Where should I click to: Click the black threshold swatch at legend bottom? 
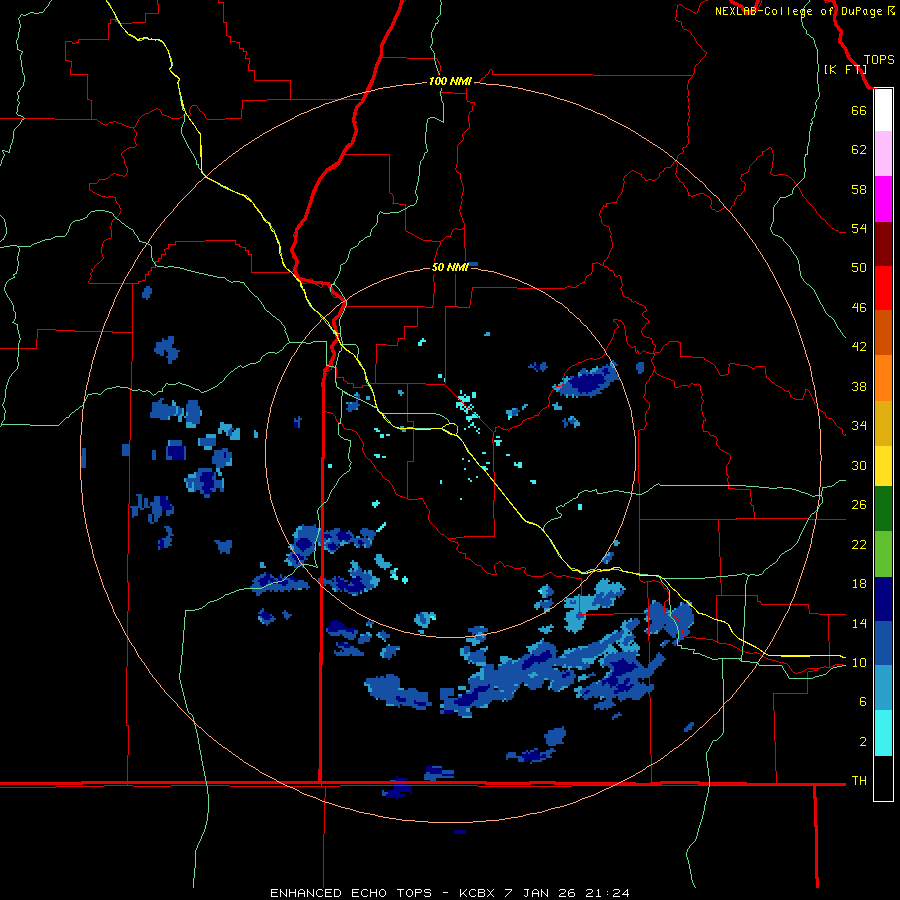[x=883, y=777]
